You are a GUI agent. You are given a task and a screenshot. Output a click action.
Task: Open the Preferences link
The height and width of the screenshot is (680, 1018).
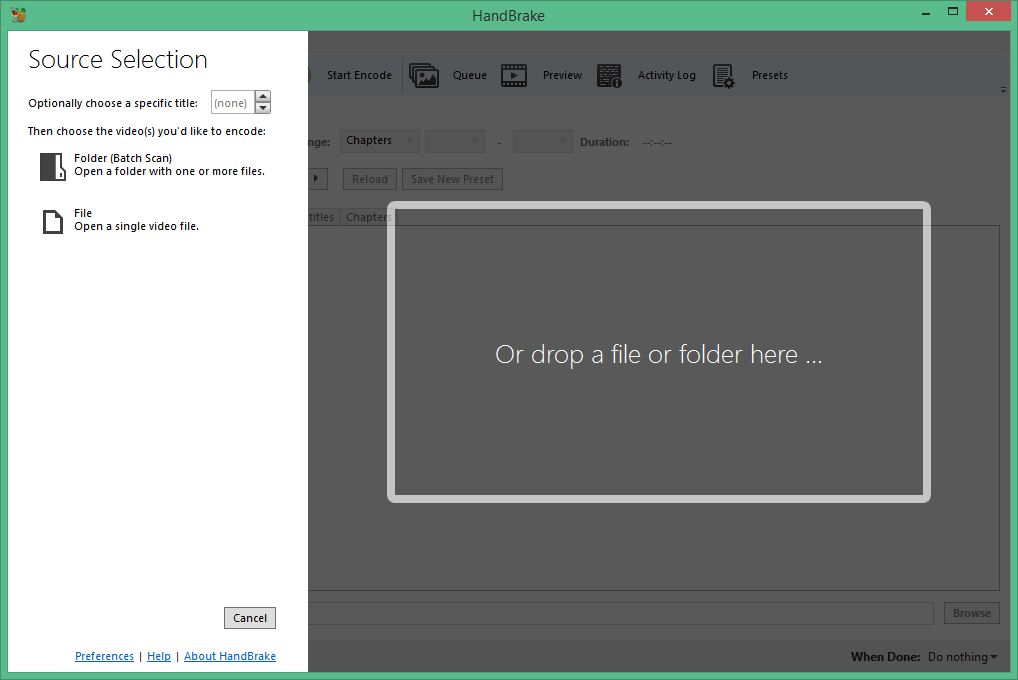click(105, 656)
